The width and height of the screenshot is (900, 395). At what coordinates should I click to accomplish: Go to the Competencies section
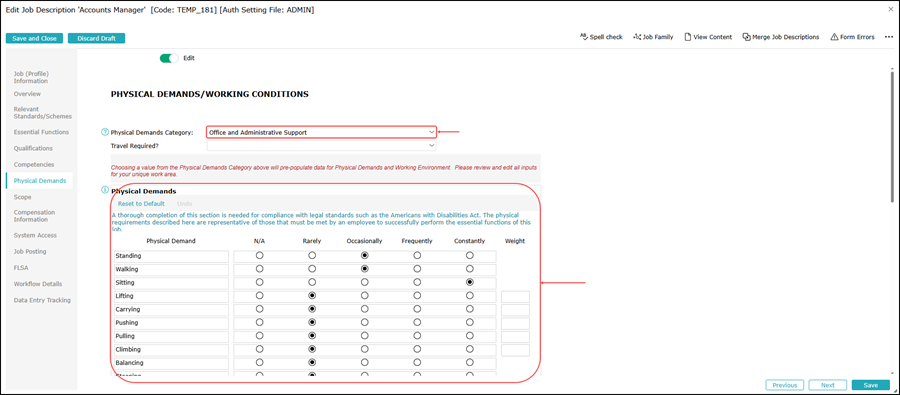(x=34, y=164)
